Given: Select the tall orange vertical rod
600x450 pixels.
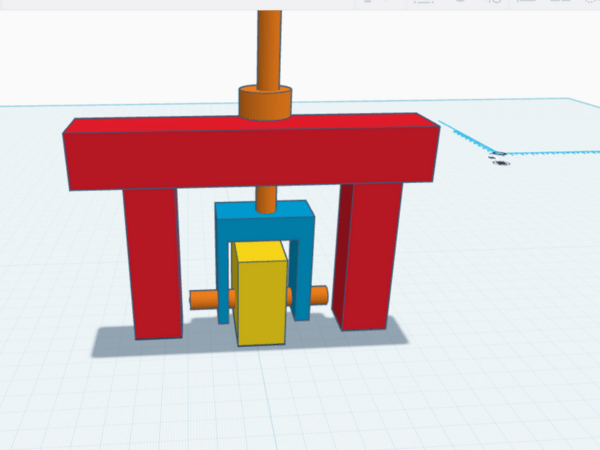Looking at the screenshot, I should [x=270, y=50].
